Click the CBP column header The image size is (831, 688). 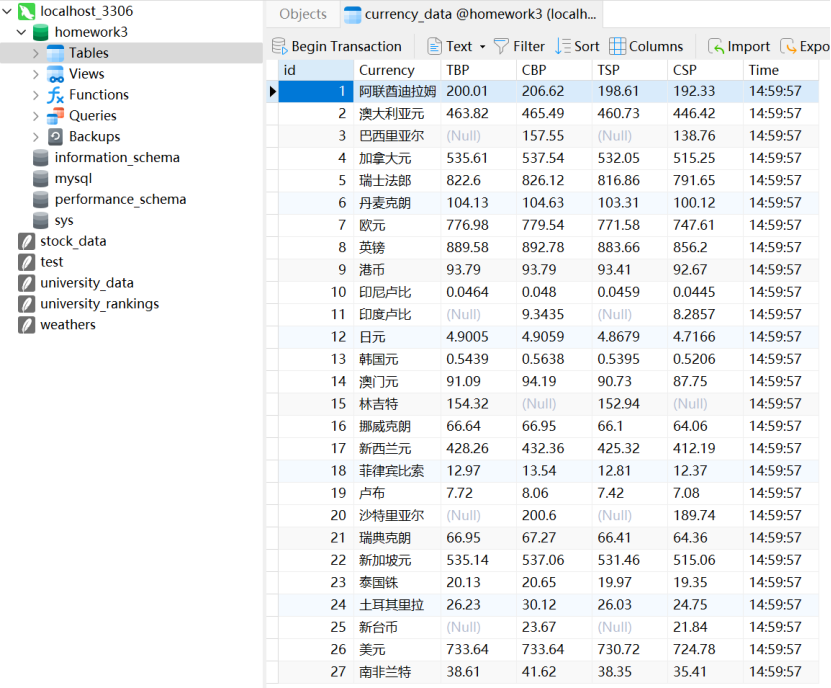[554, 70]
